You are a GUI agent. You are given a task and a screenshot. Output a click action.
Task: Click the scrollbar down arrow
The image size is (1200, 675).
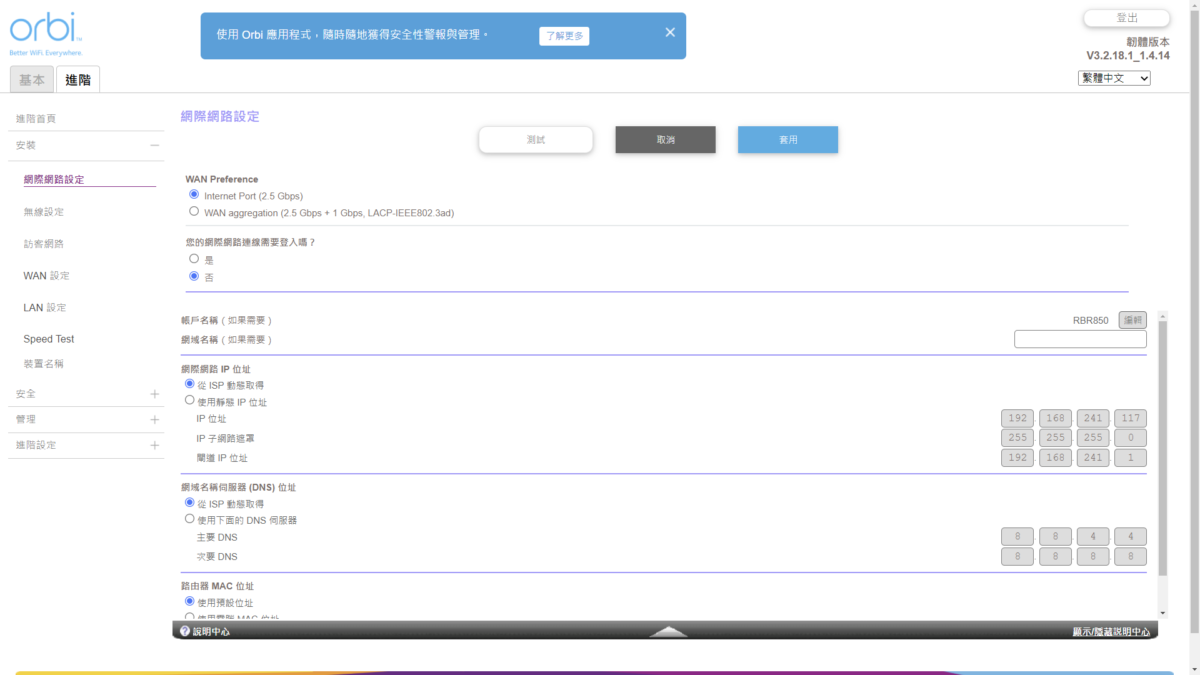tap(1162, 613)
